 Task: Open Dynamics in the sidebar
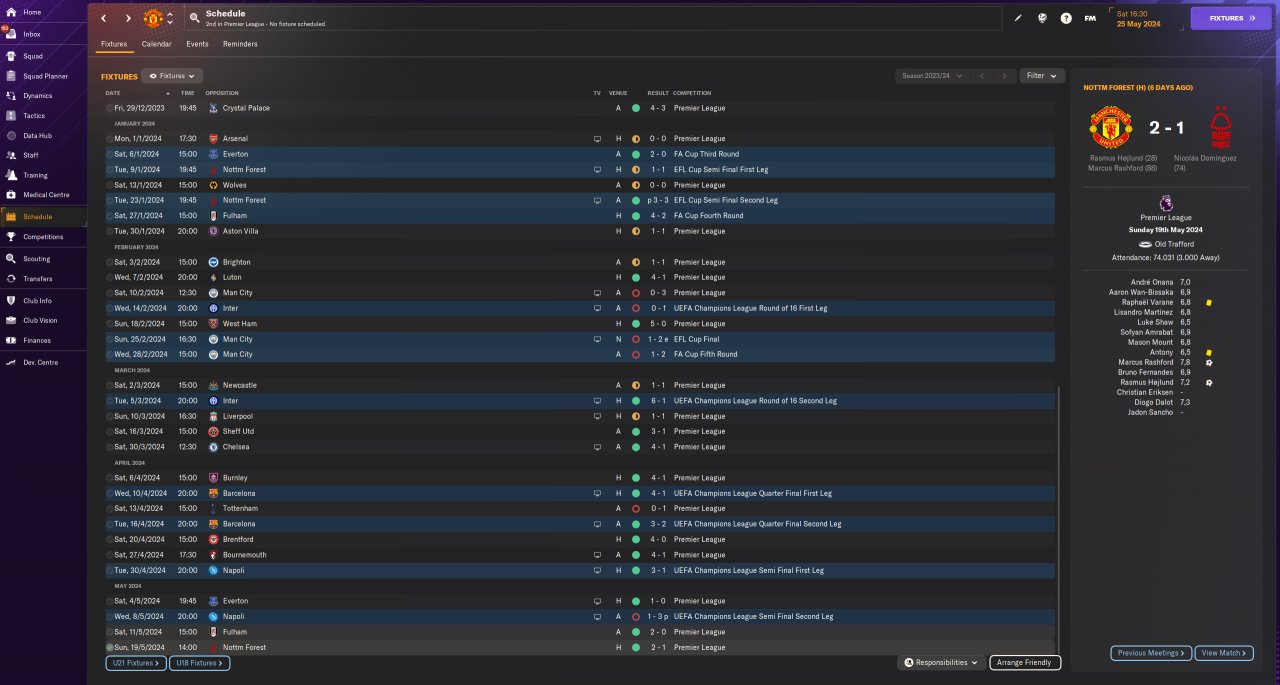(37, 96)
